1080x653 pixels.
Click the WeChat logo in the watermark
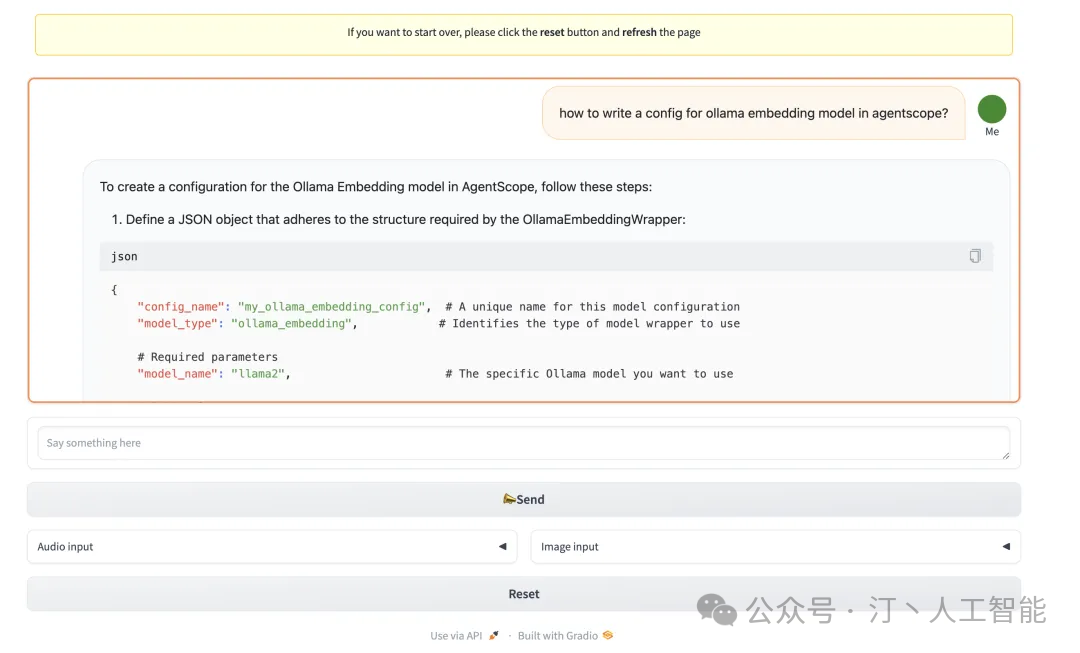(x=716, y=609)
